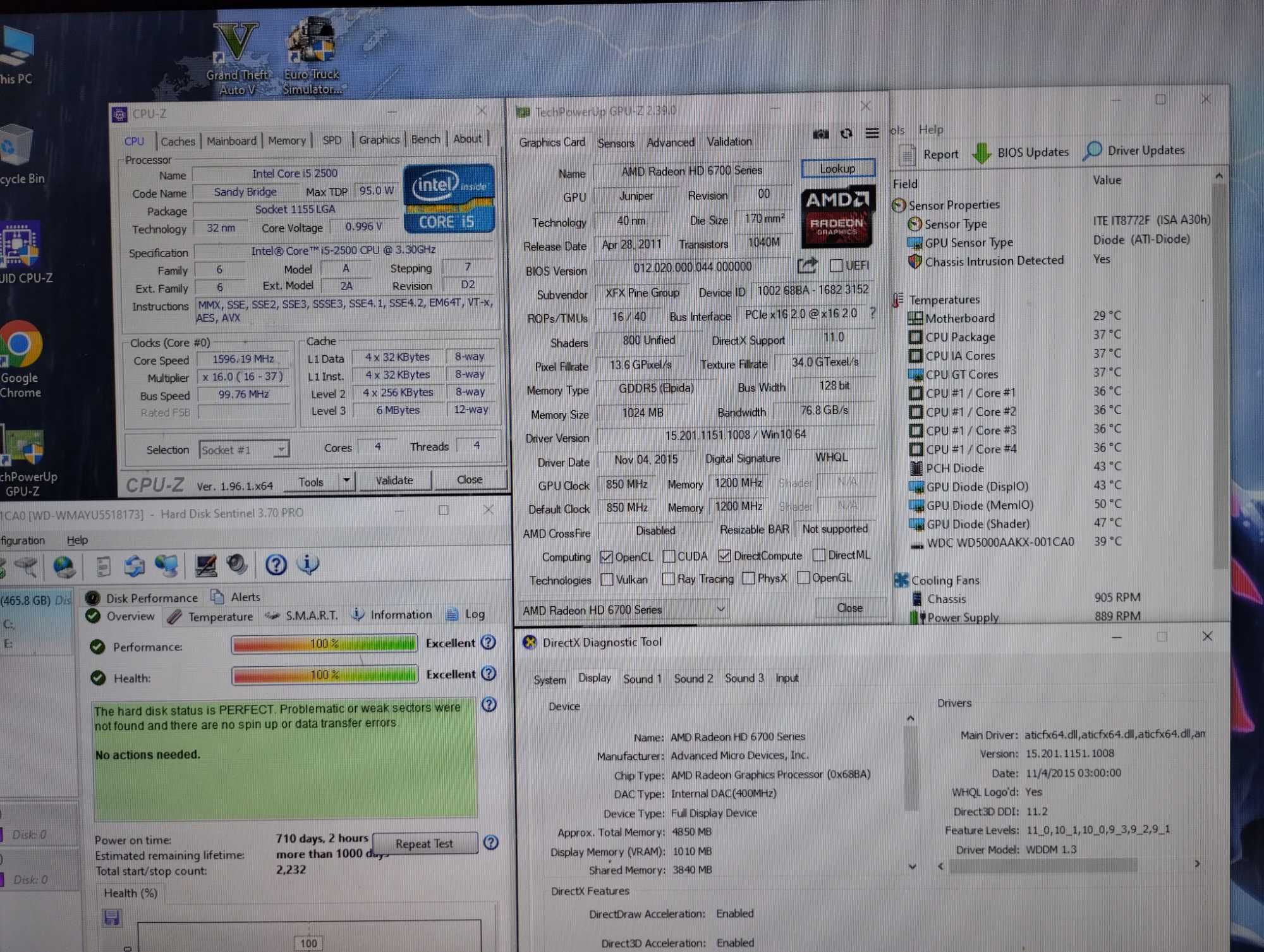Toggle the CUDA checkbox in GPU-Z

(x=669, y=556)
